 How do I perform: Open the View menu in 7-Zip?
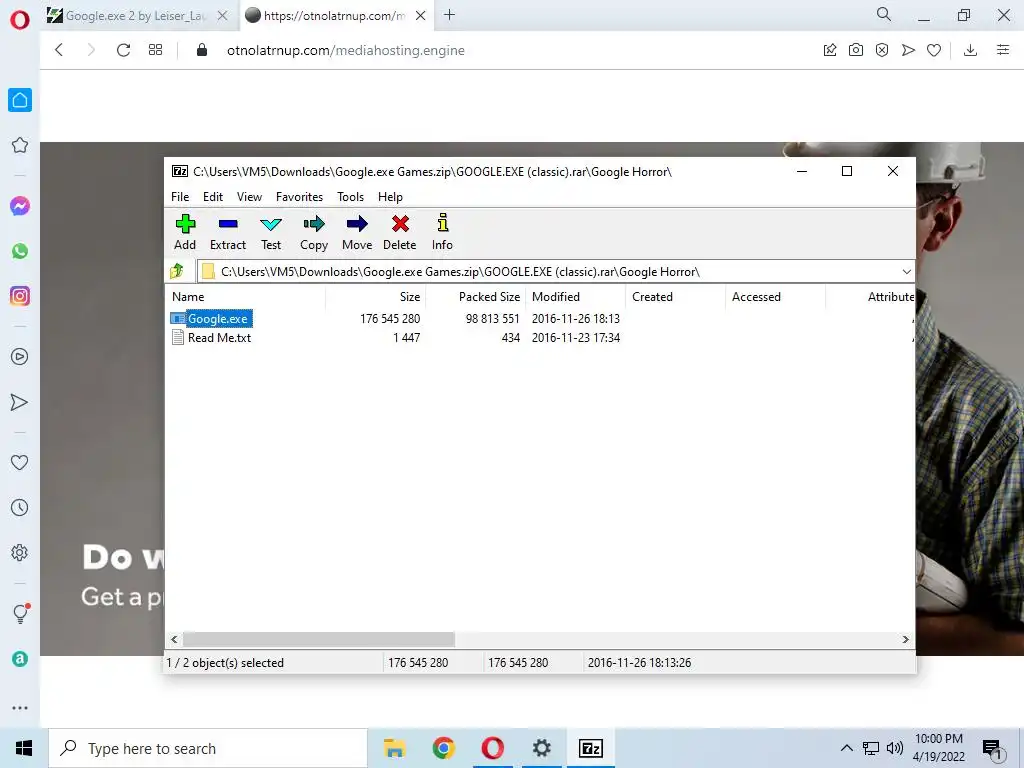click(249, 197)
